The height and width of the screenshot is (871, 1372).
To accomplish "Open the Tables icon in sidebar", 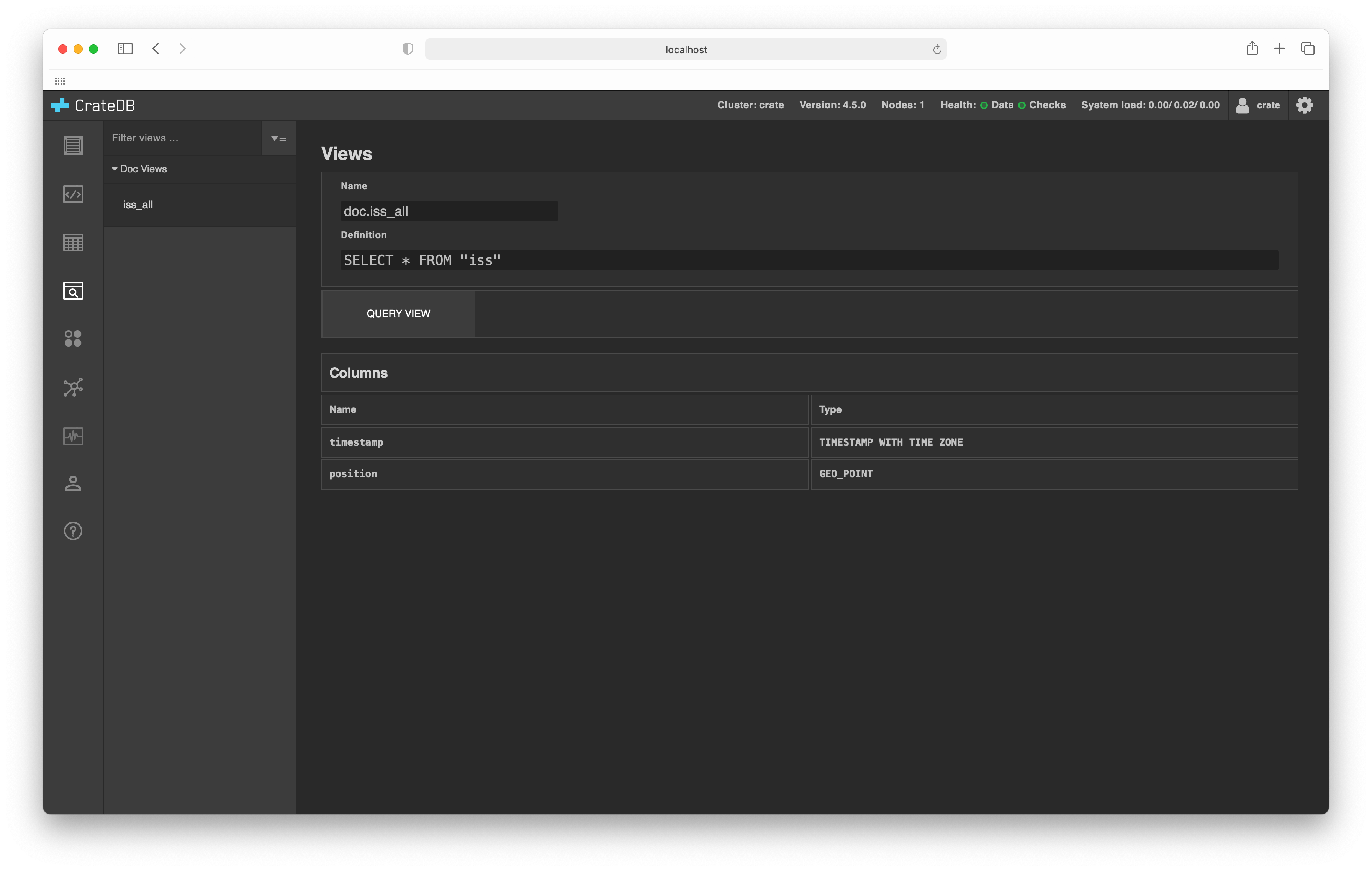I will 73,243.
